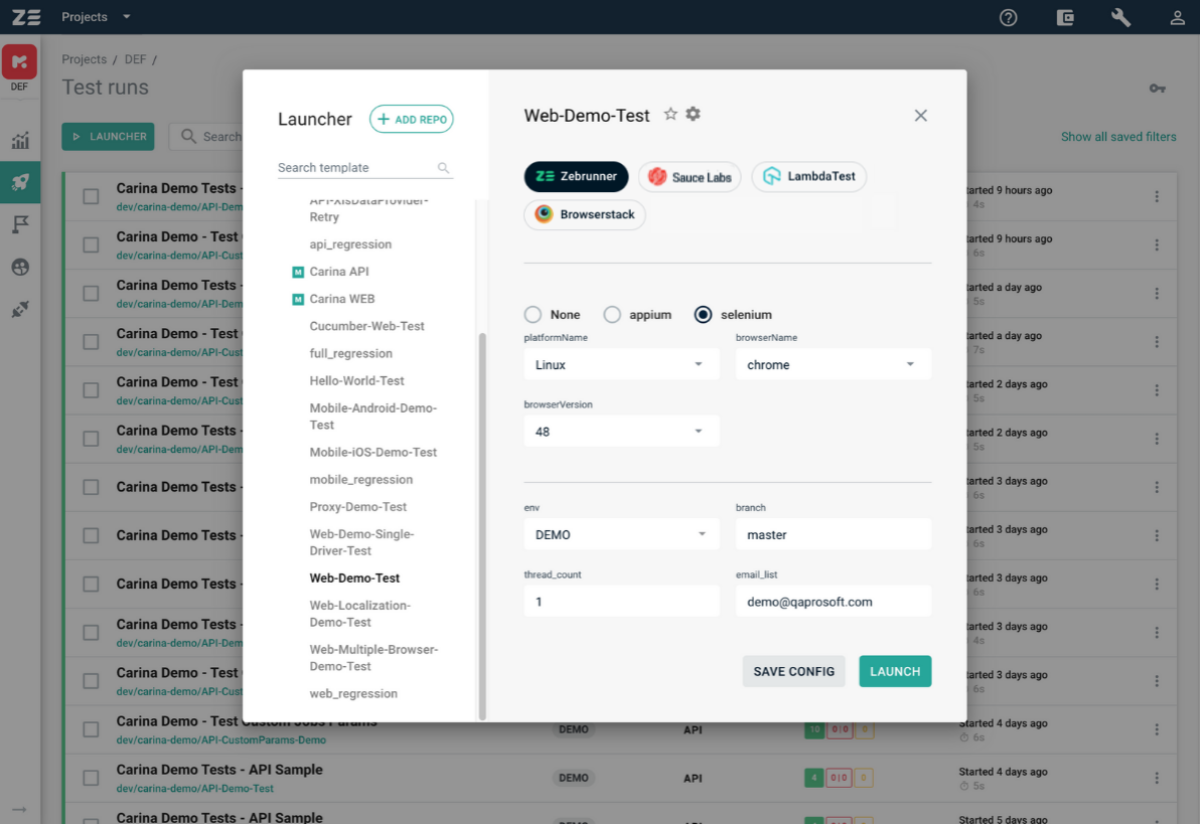Open three-dot menu for run started 4 days ago
The width and height of the screenshot is (1200, 824).
(1157, 729)
